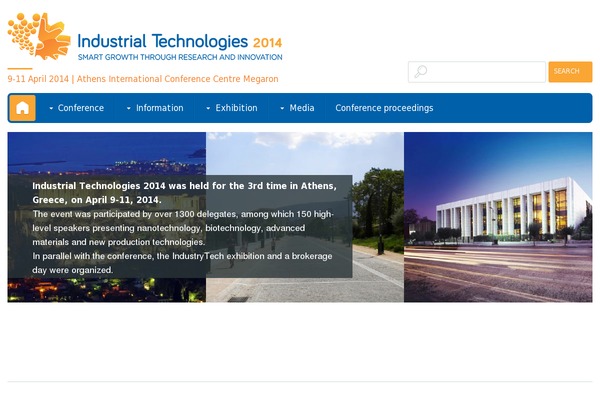Viewport: 600px width, 400px height.
Task: Click the 'over 1300 delegates' sentence
Action: tap(183, 228)
